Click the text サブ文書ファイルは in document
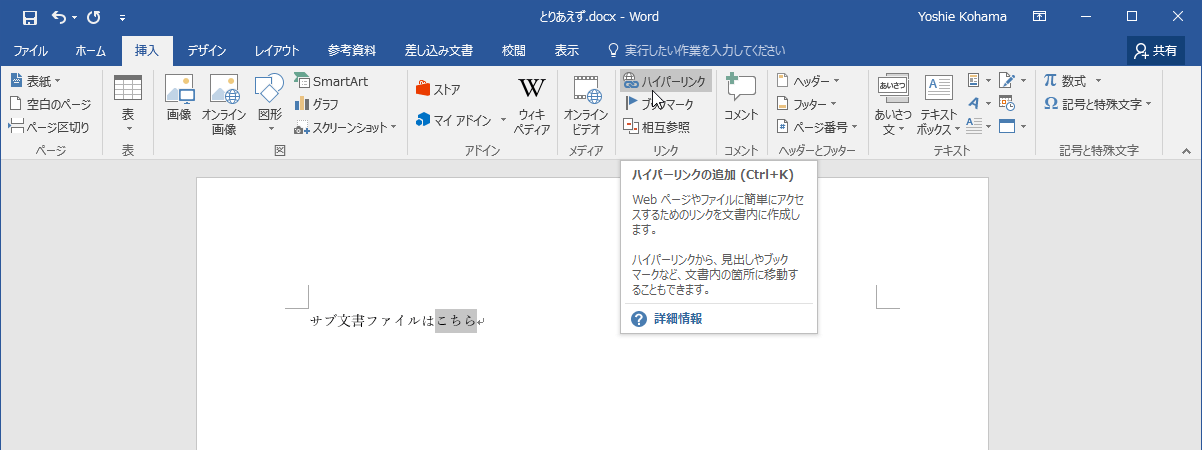This screenshot has height=450, width=1202. [372, 321]
